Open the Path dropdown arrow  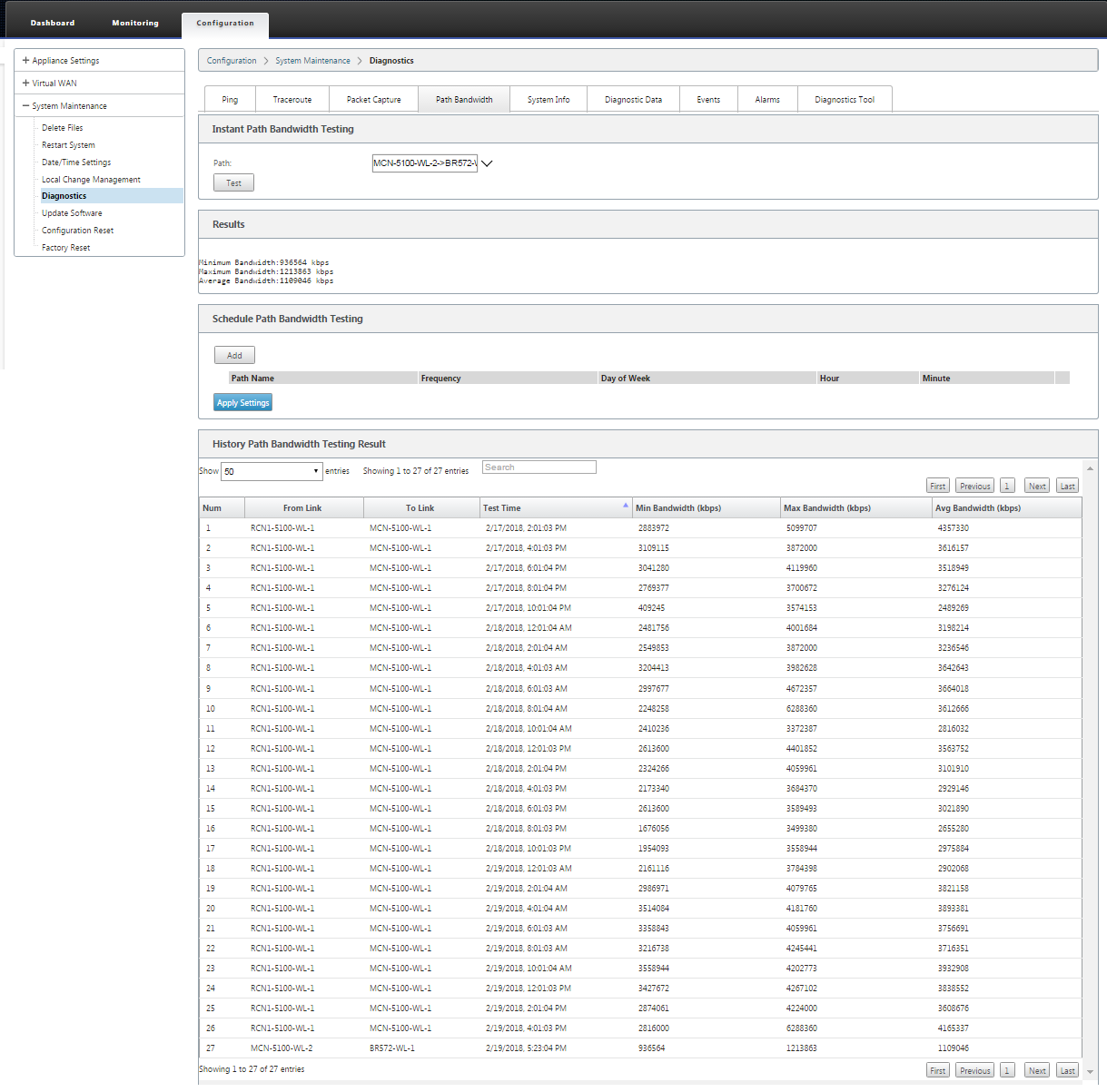pyautogui.click(x=487, y=163)
